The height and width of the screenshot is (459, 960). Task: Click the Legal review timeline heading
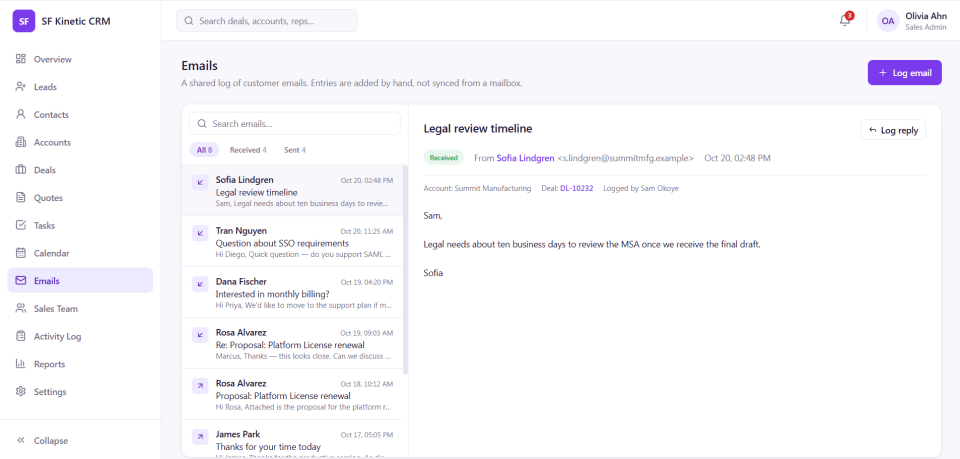coord(478,129)
